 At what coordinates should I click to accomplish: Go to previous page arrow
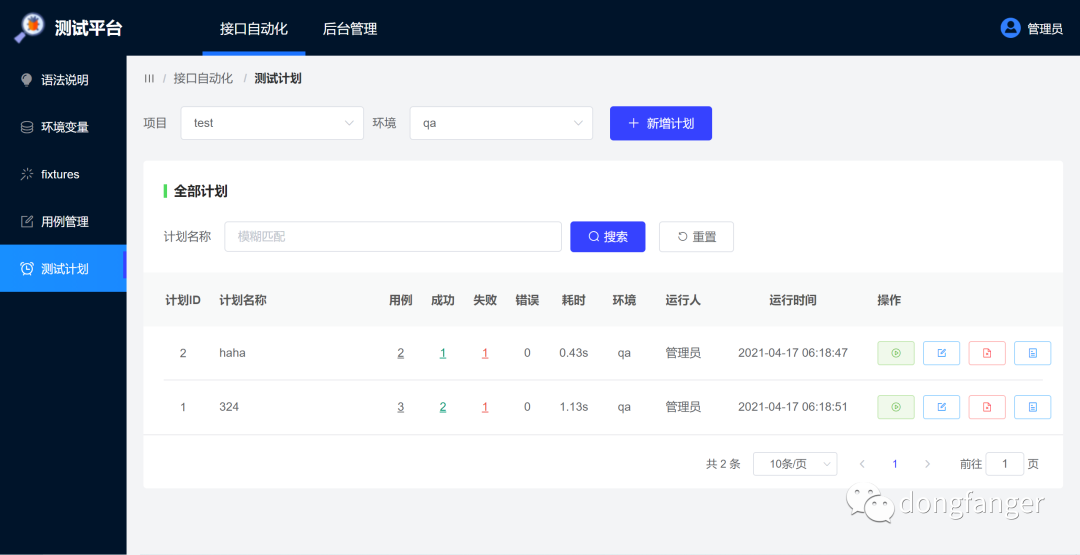862,464
